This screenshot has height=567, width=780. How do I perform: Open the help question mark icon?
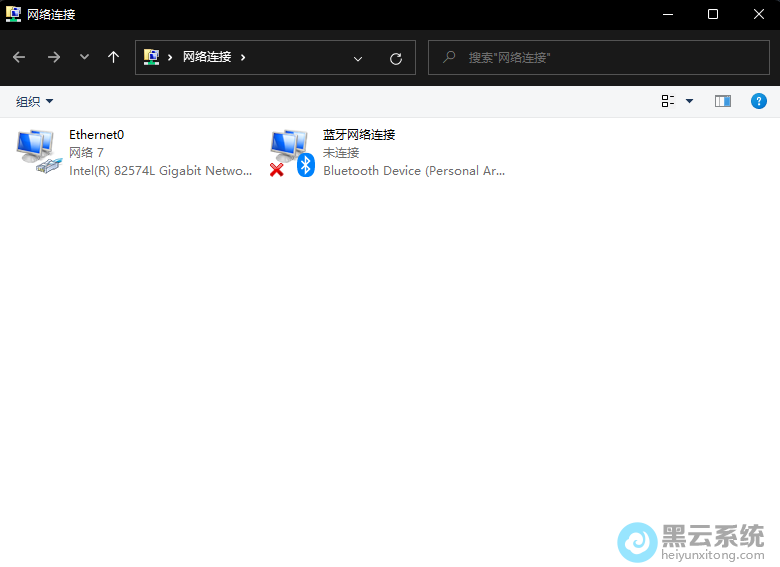coord(759,101)
